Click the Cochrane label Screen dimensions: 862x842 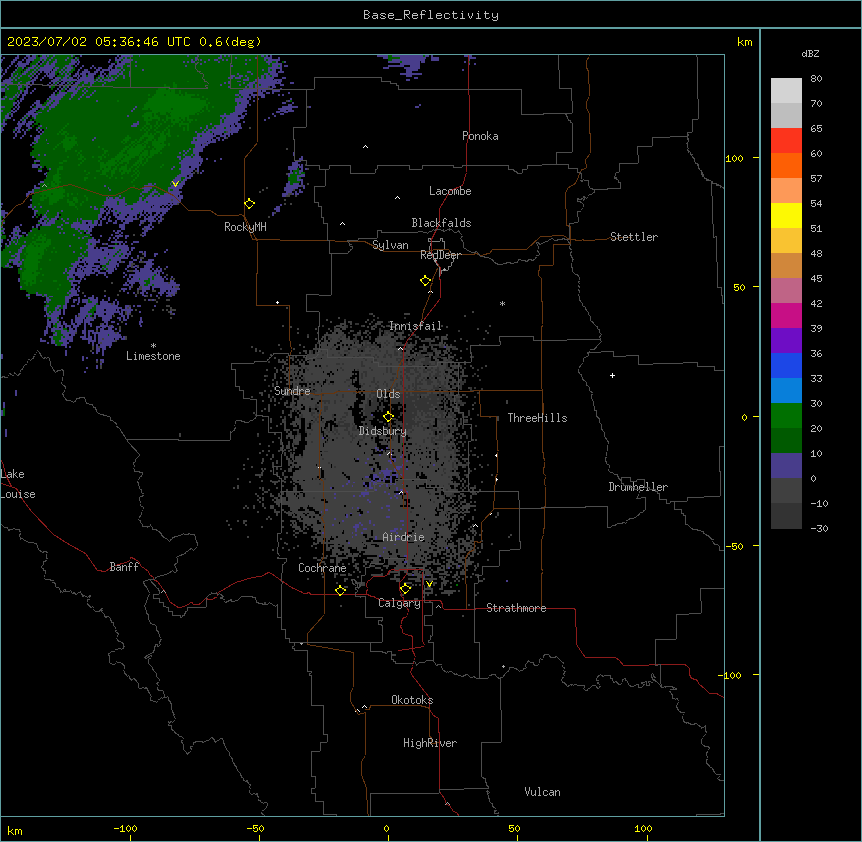click(x=322, y=568)
